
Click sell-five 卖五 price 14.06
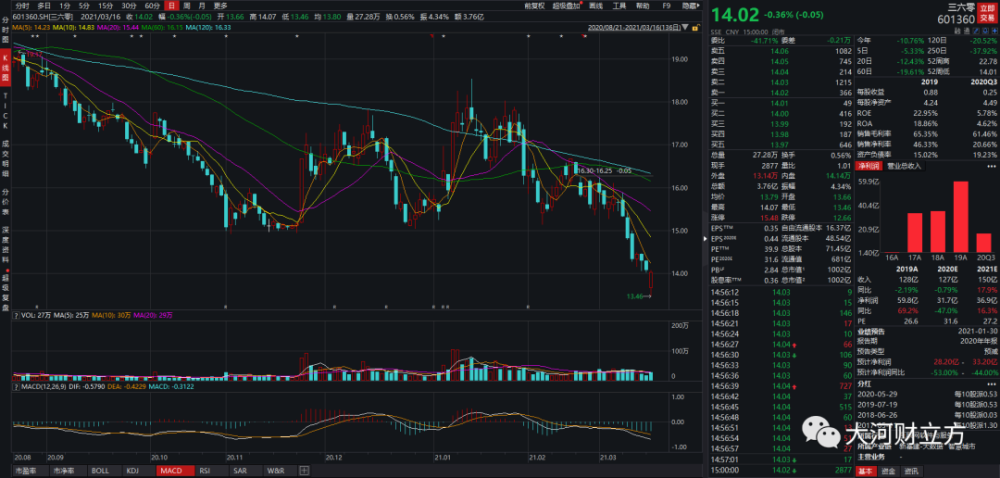tap(781, 50)
